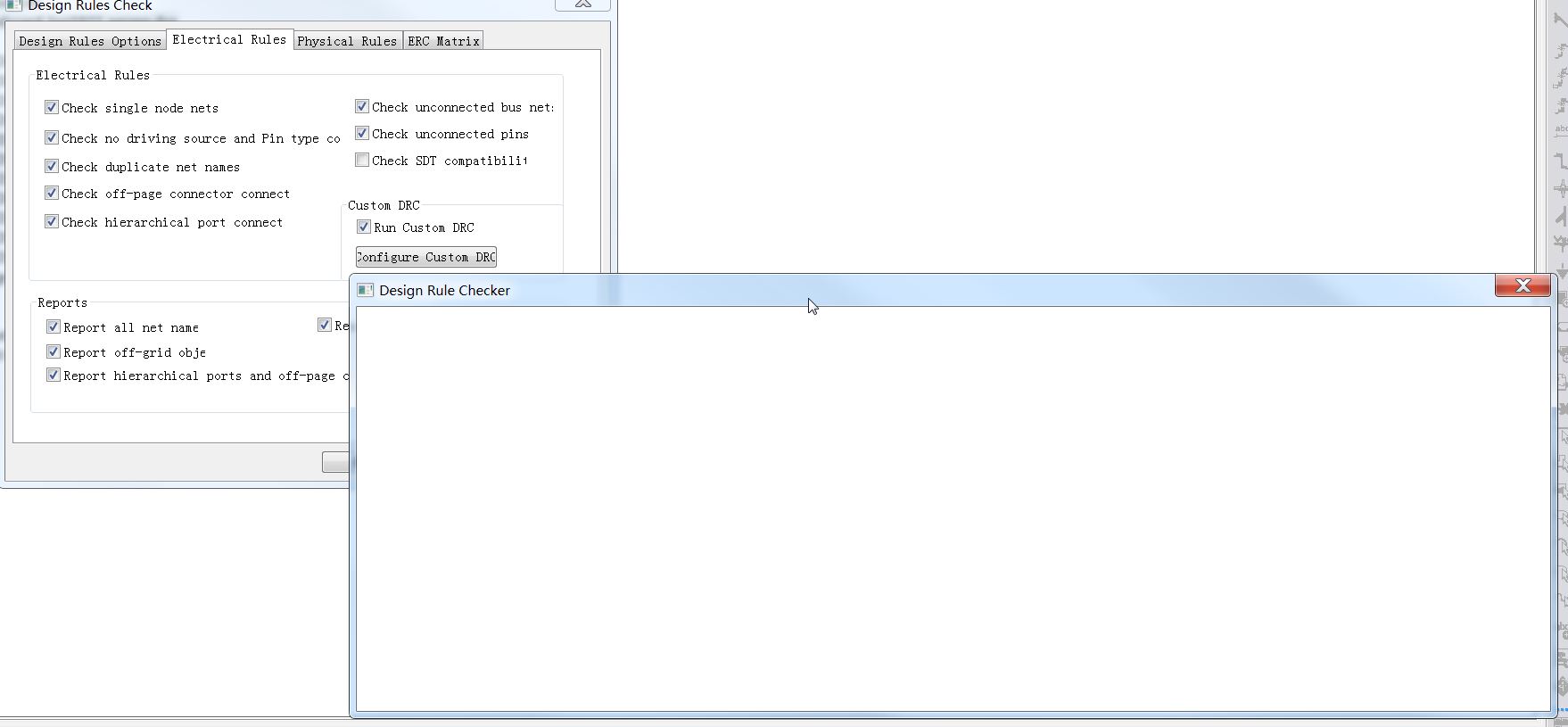Toggle Check duplicate net names checkbox
This screenshot has height=727, width=1568.
click(52, 167)
